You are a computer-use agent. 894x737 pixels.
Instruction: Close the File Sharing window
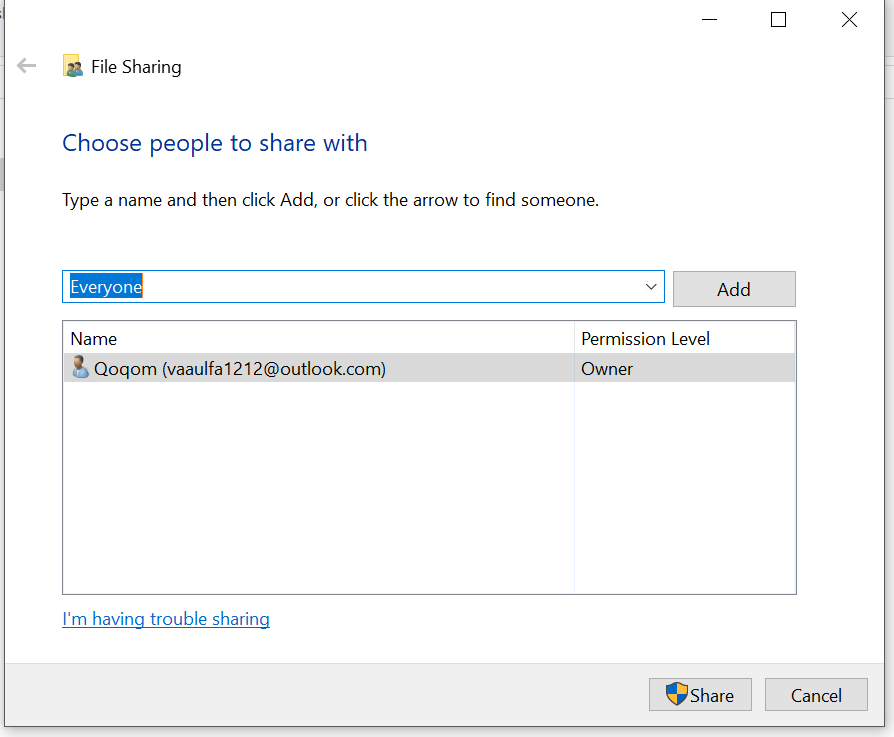pos(849,20)
